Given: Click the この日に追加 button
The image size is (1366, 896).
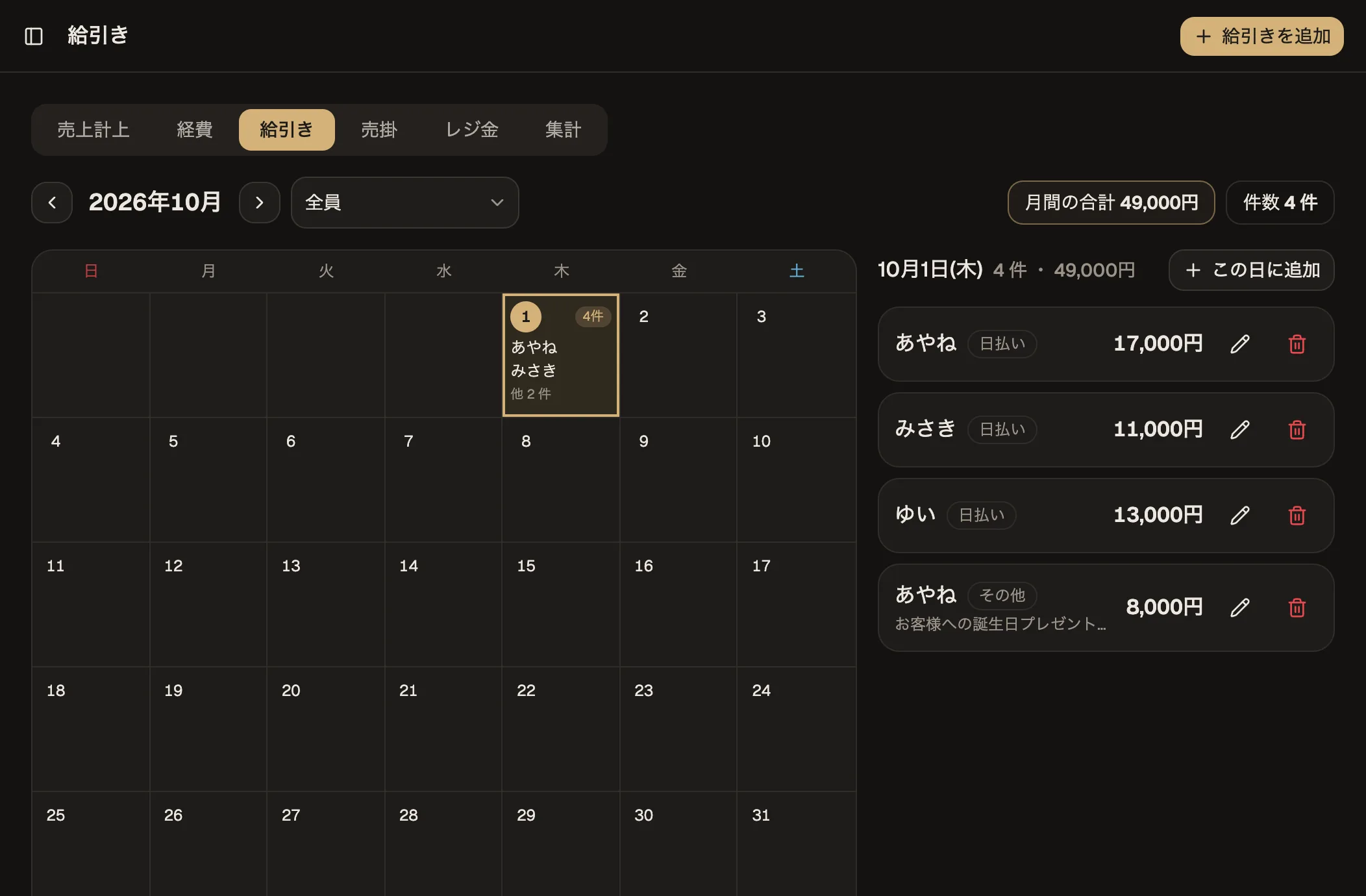Looking at the screenshot, I should pos(1252,270).
